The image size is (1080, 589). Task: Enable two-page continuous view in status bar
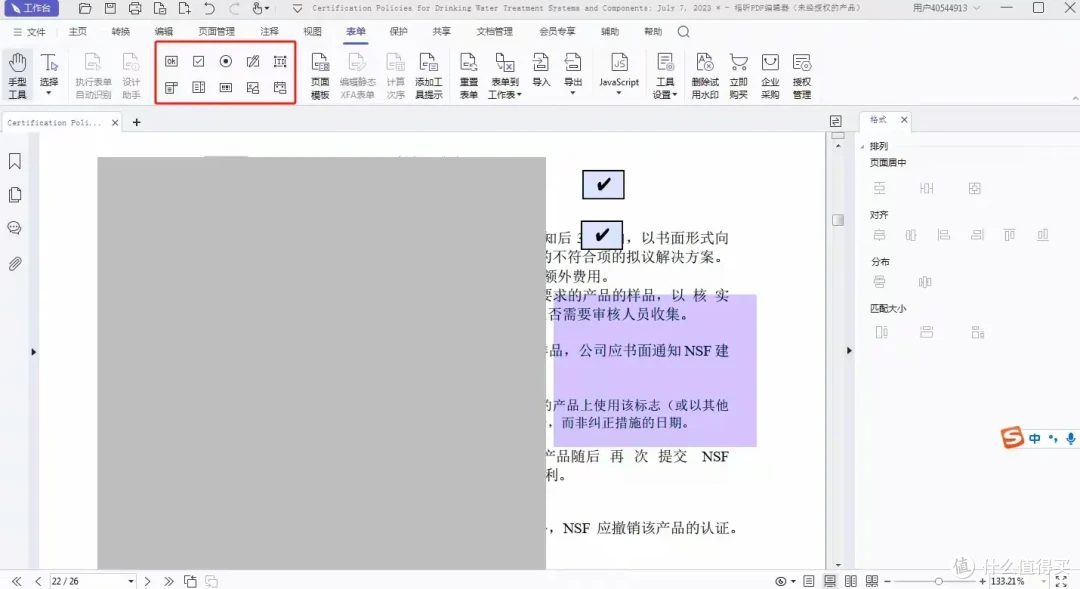(872, 581)
